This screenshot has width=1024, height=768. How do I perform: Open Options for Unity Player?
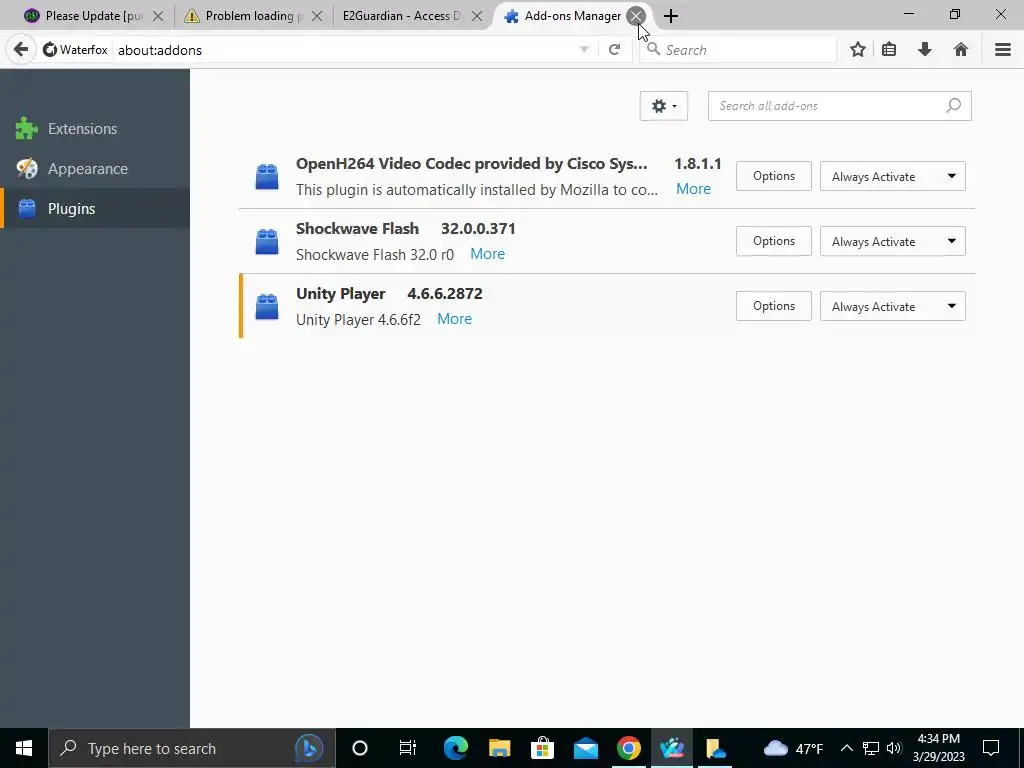click(x=774, y=306)
